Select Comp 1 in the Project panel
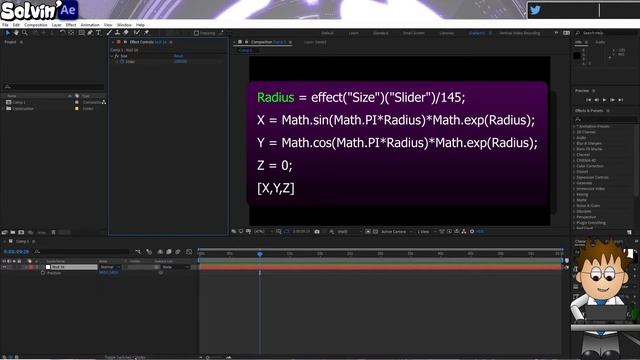Image resolution: width=640 pixels, height=360 pixels. coord(19,102)
